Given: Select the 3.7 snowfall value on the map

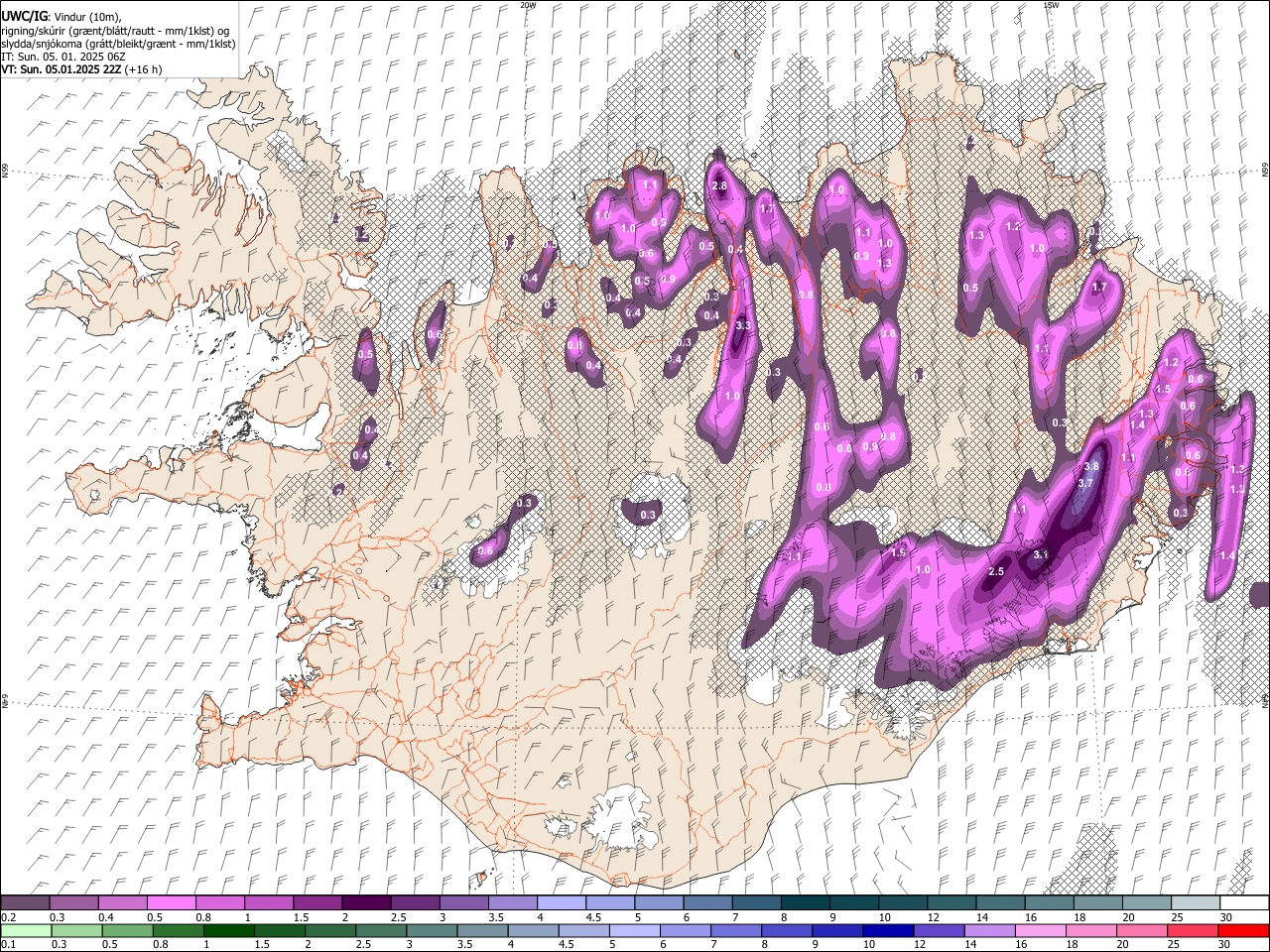Looking at the screenshot, I should click(x=1084, y=483).
